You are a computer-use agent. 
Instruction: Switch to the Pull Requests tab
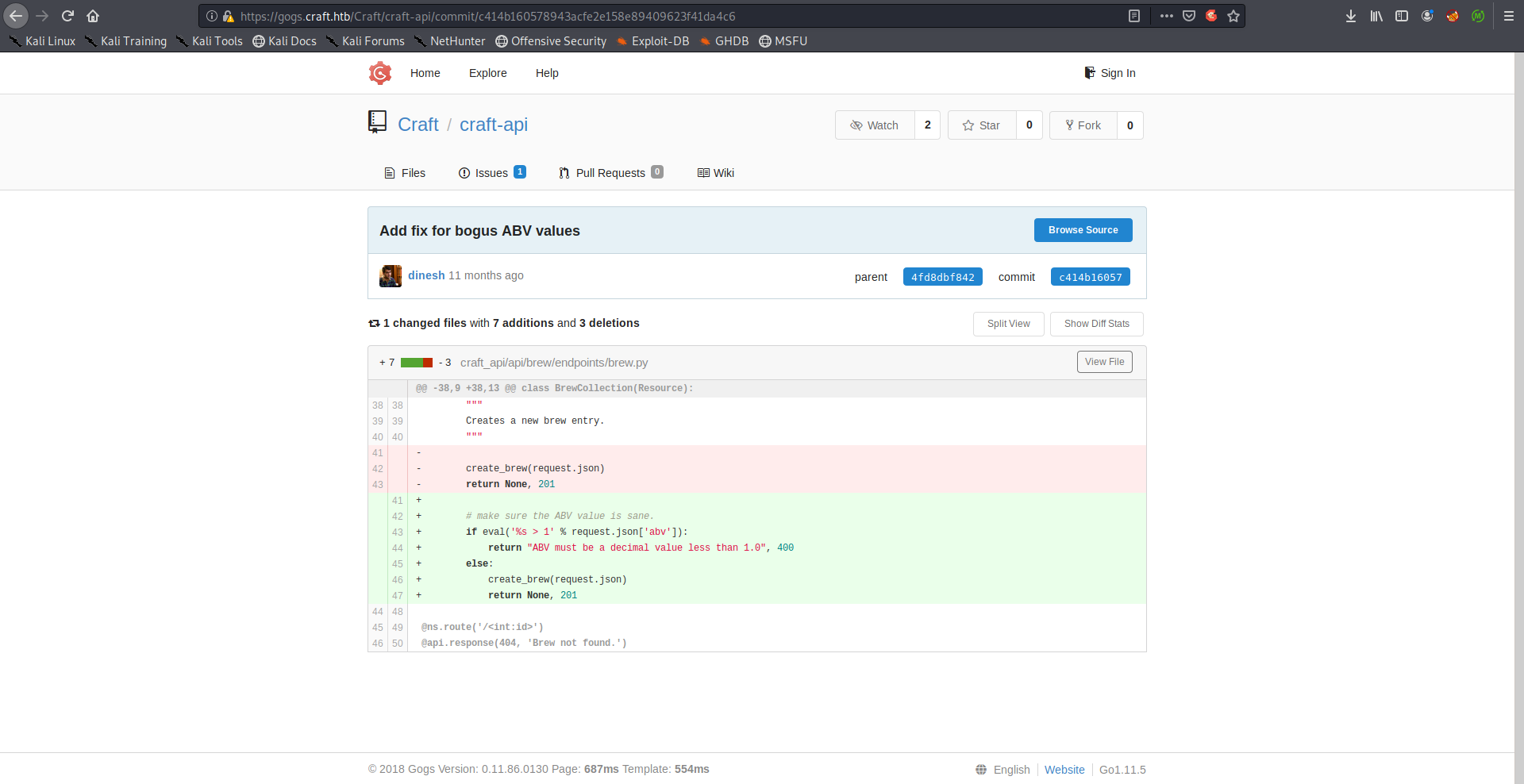(610, 173)
